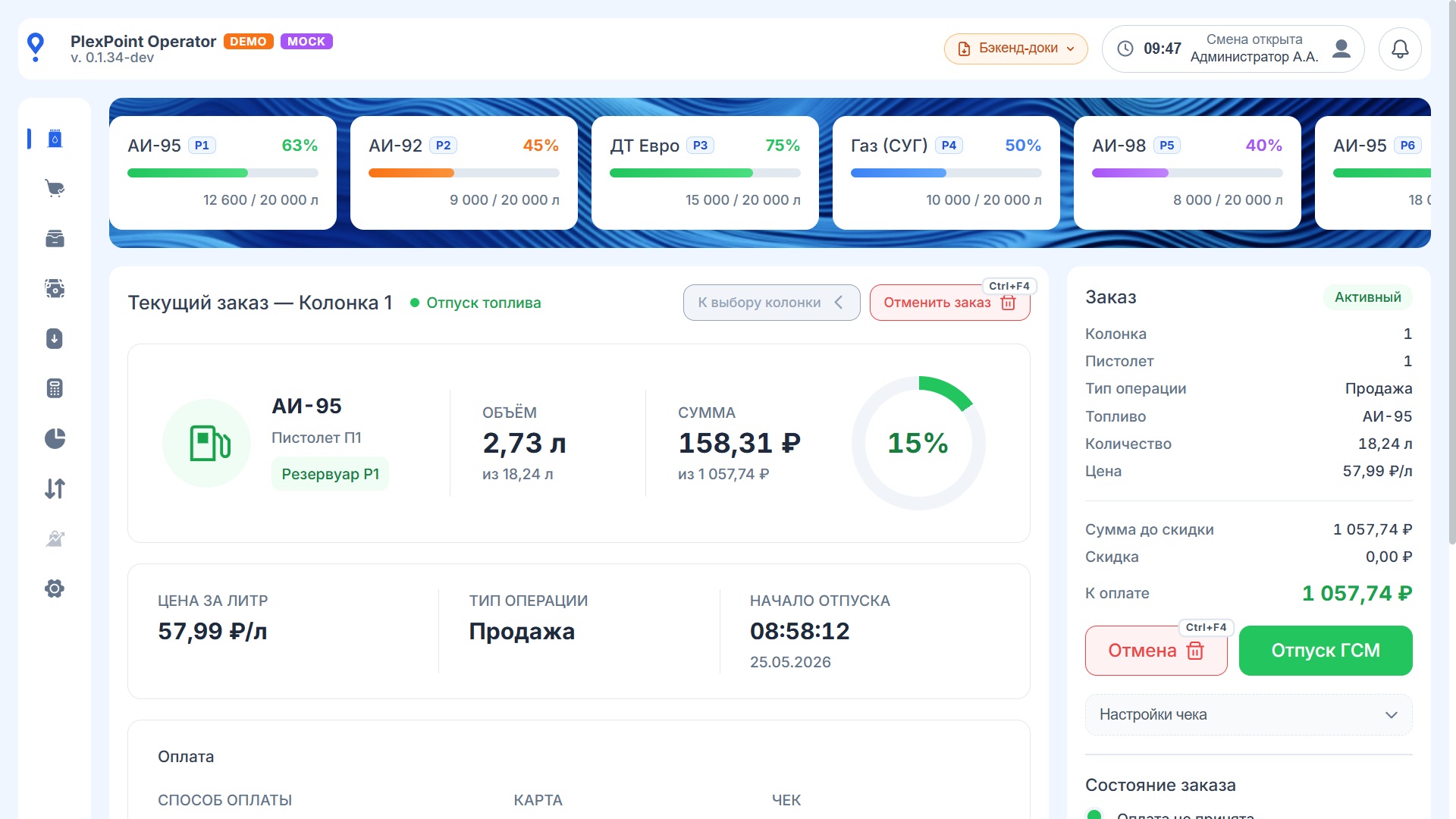Click АИ-95 P1 green level bar
The width and height of the screenshot is (1456, 819).
223,173
